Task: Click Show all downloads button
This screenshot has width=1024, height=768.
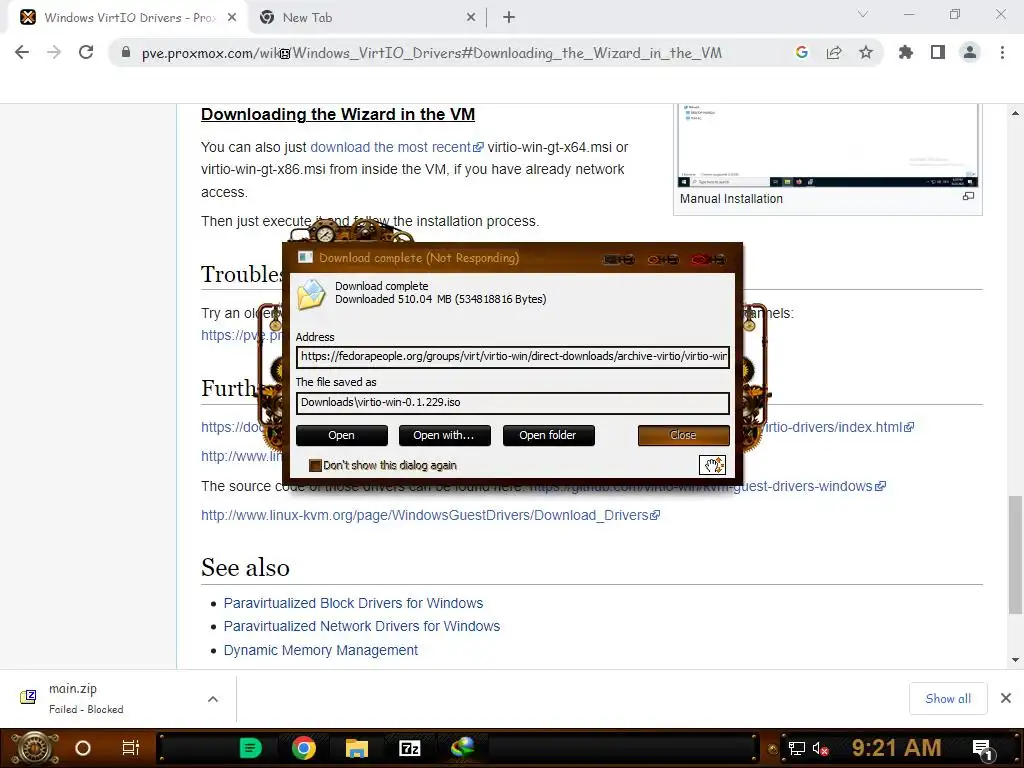Action: point(948,699)
